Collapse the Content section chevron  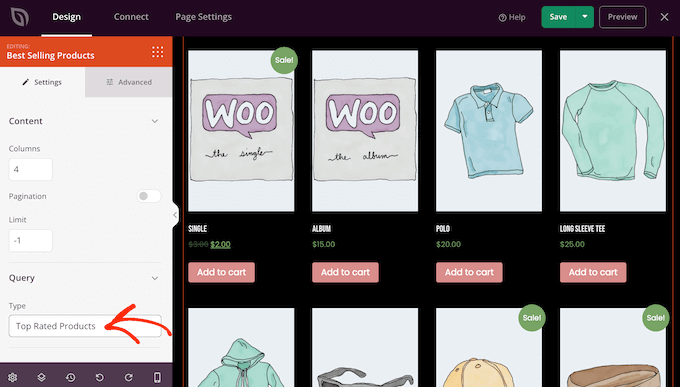[155, 121]
